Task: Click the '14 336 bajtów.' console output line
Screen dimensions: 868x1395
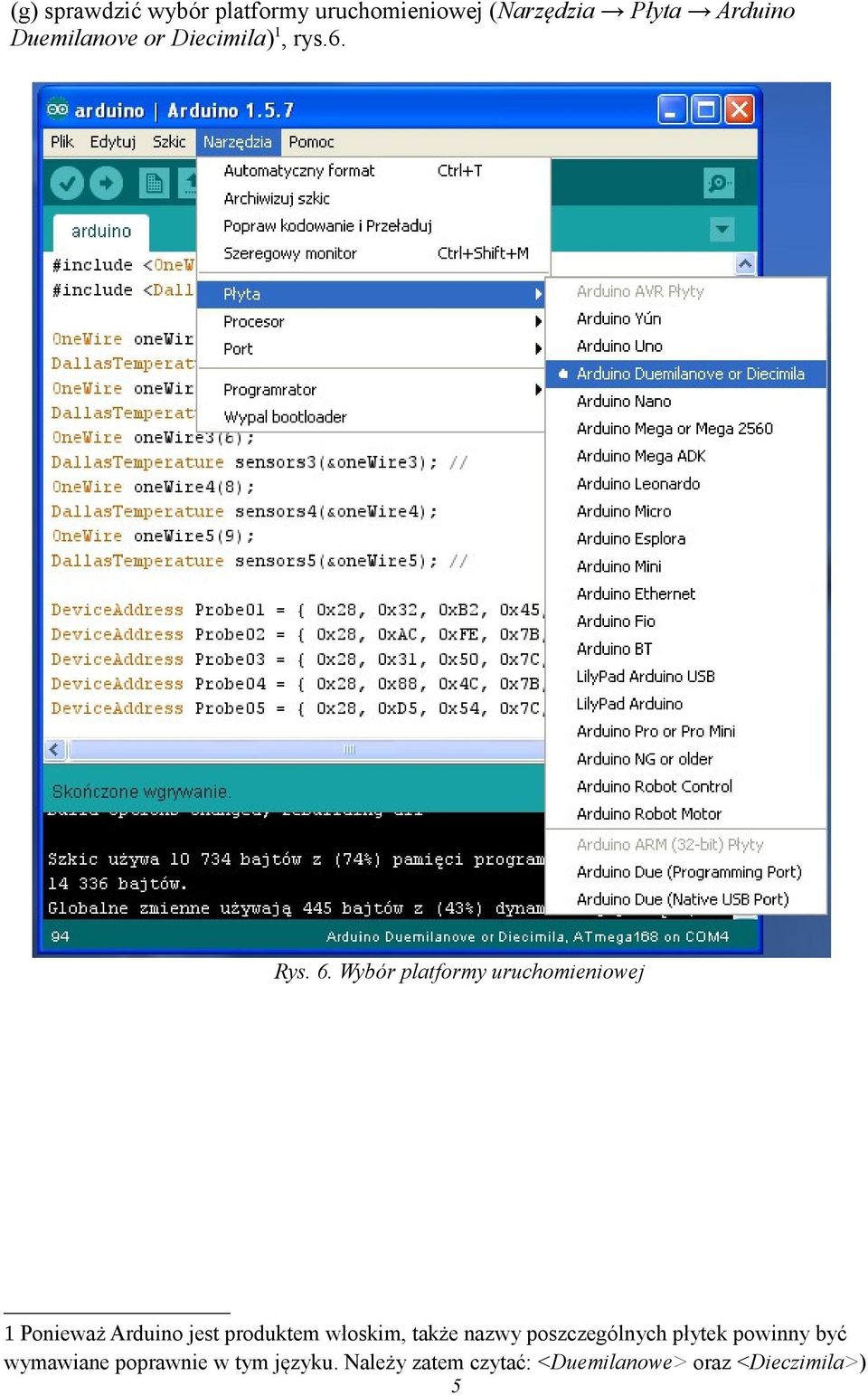Action: point(117,883)
